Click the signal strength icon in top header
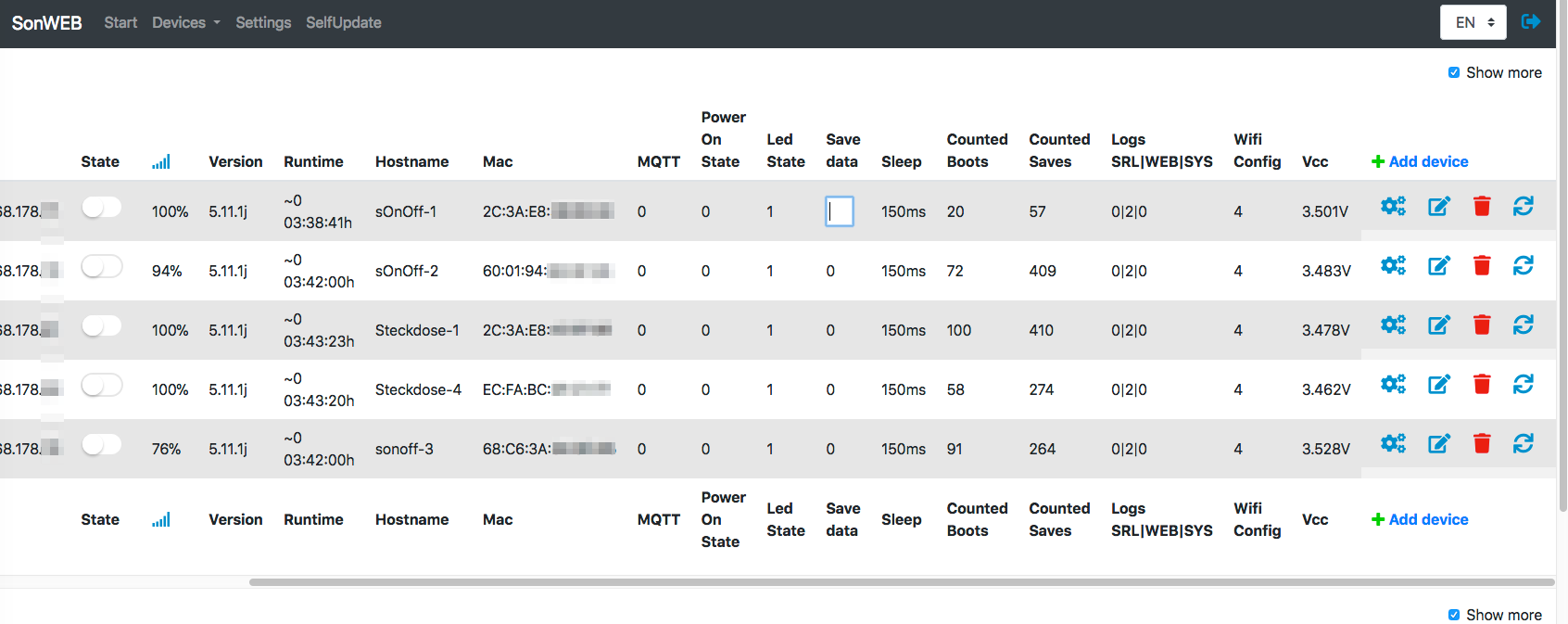 (161, 161)
